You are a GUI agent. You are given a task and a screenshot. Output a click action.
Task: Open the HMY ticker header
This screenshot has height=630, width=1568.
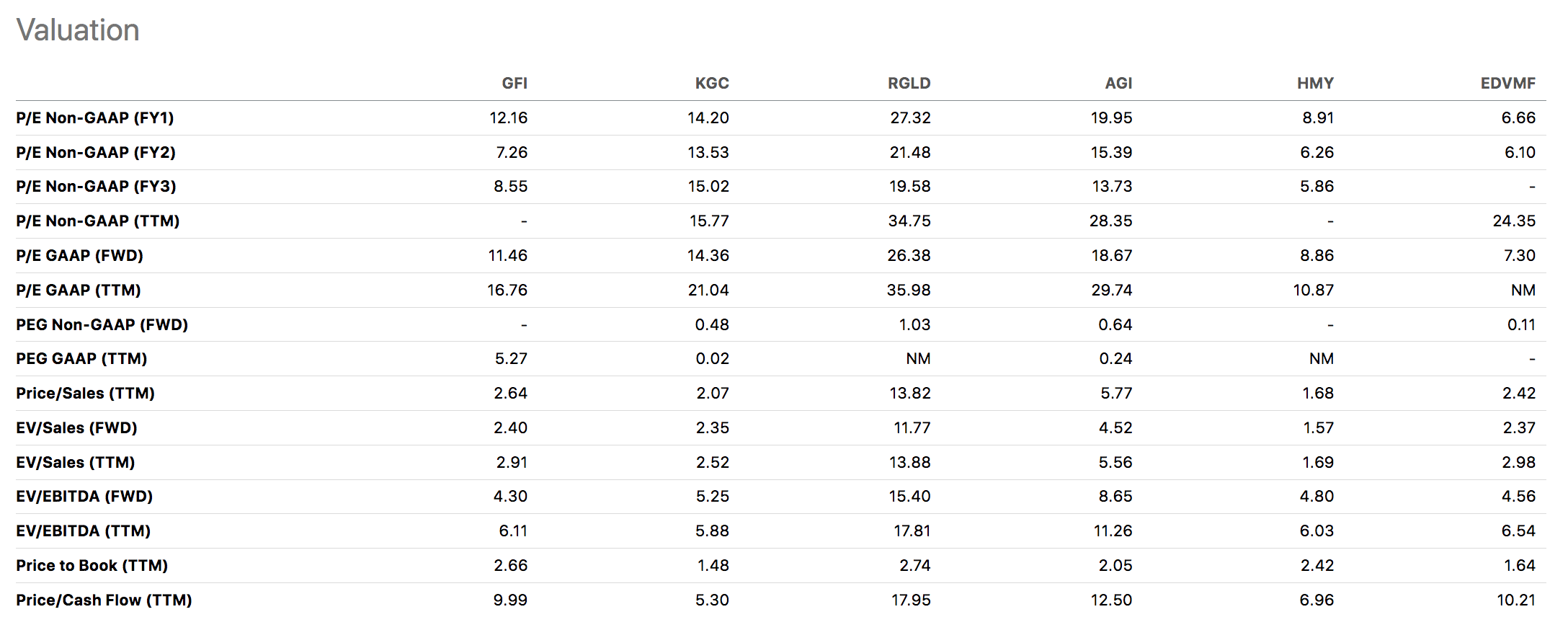pyautogui.click(x=1315, y=84)
